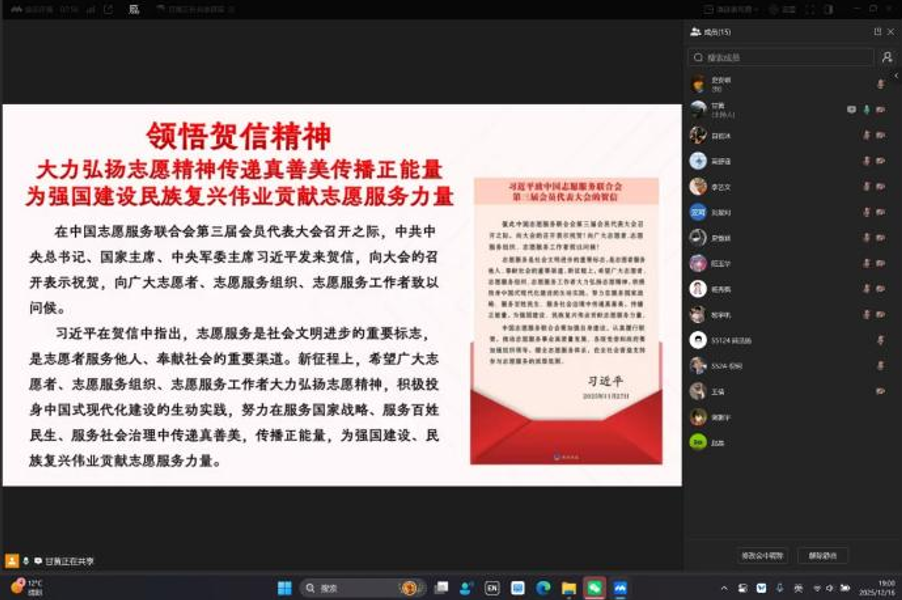Click the search members input field
Image resolution: width=902 pixels, height=600 pixels.
pyautogui.click(x=782, y=58)
